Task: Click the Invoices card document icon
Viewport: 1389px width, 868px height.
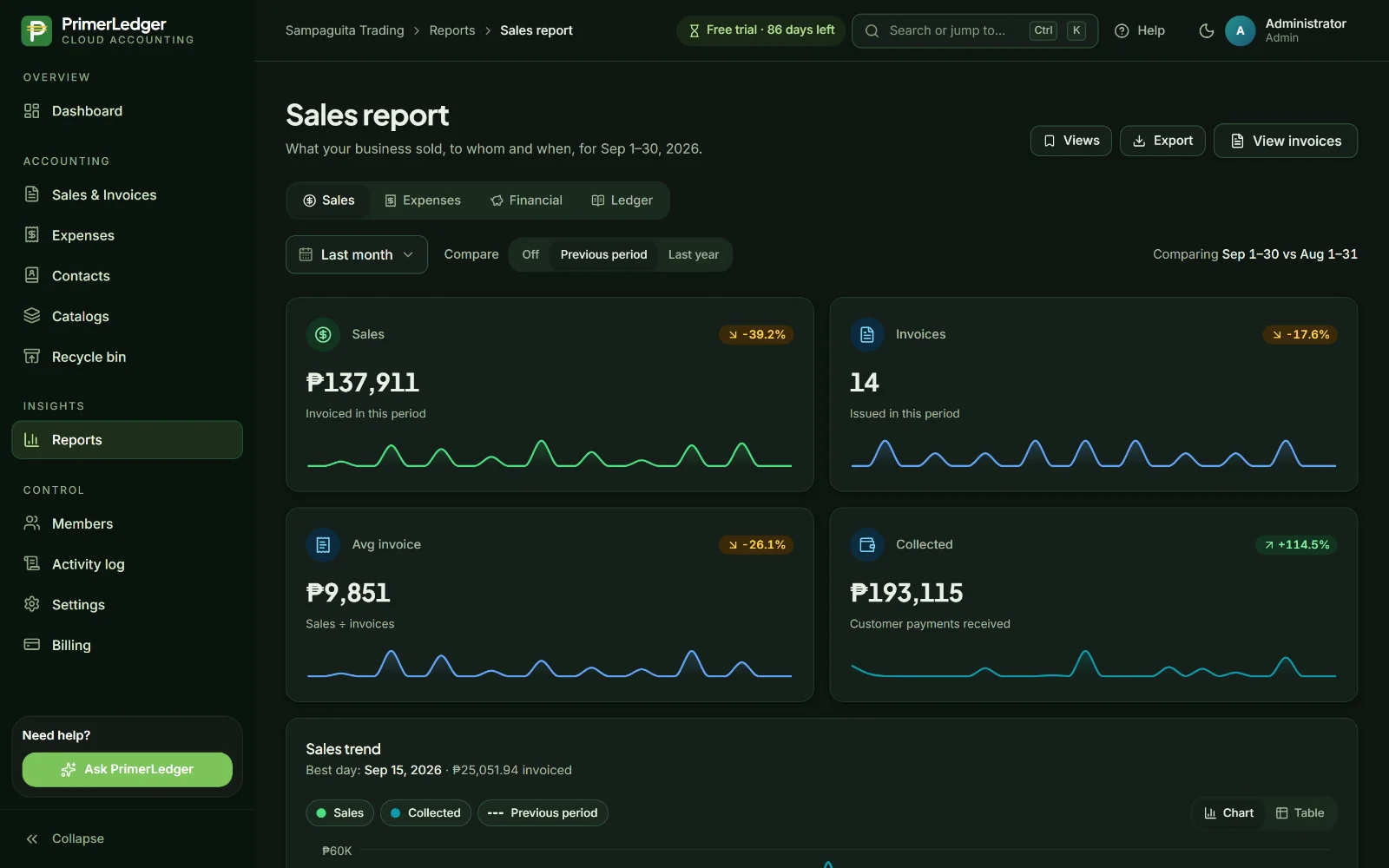Action: (866, 334)
